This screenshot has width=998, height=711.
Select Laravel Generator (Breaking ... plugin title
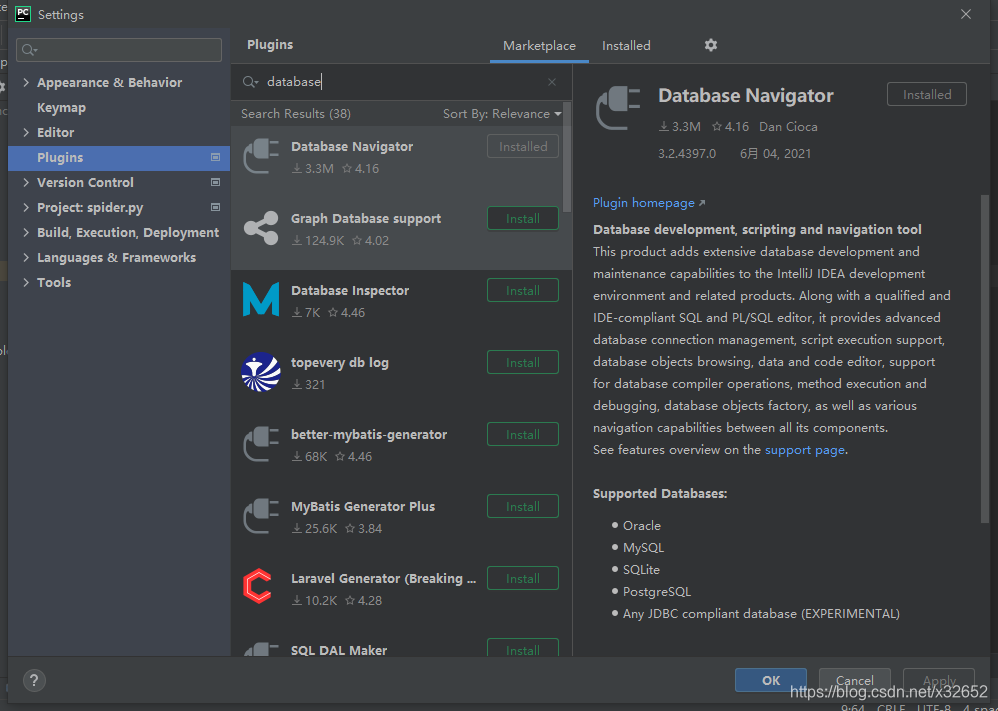(383, 578)
